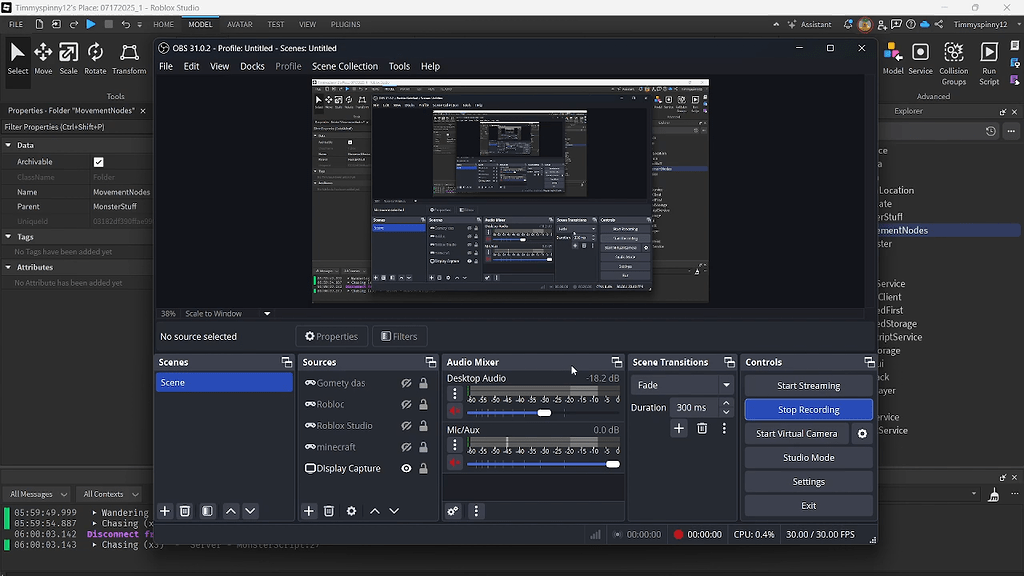Adjust the Mic/Aux volume slider

tap(543, 464)
